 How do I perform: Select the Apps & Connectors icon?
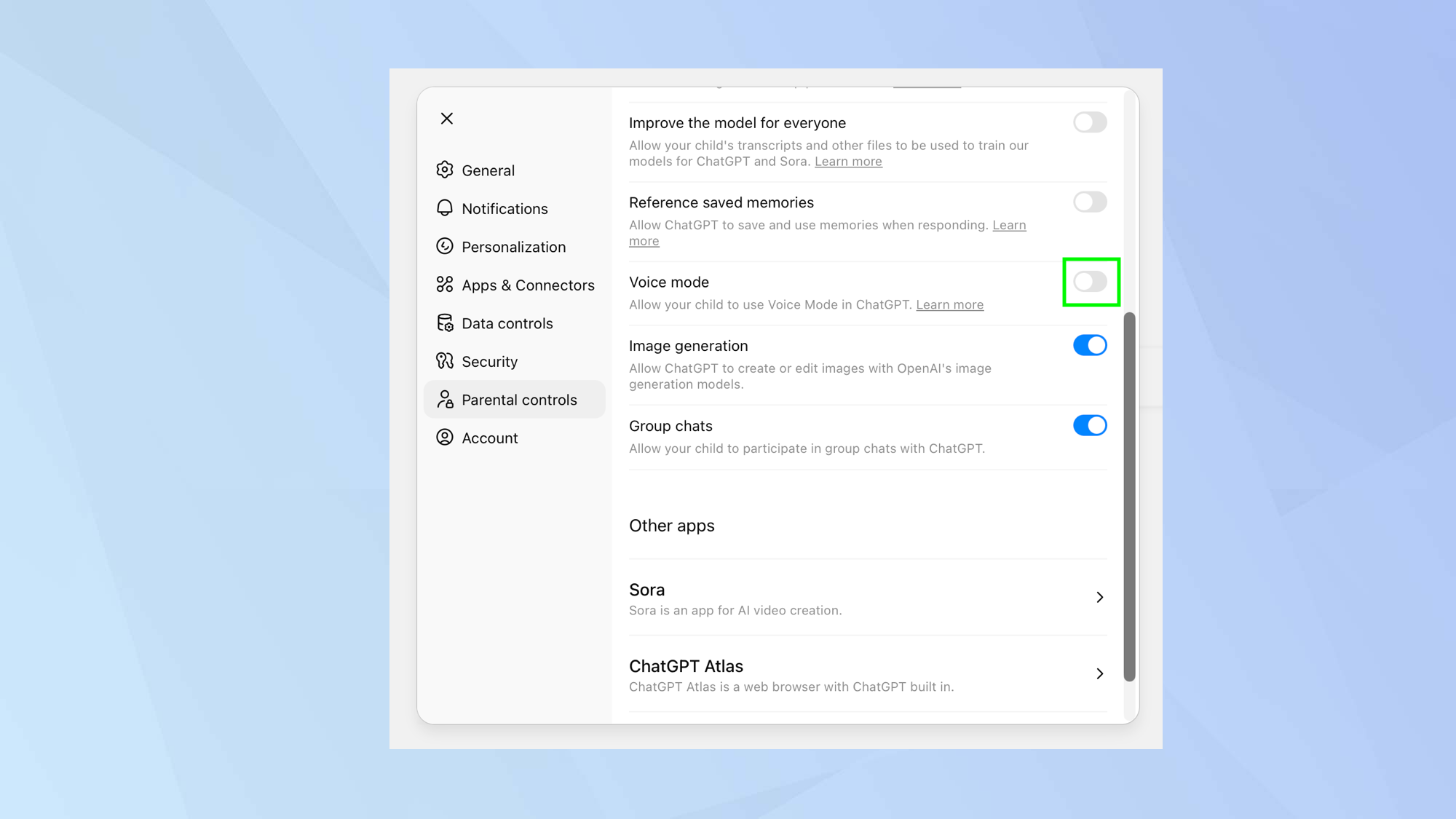point(445,285)
